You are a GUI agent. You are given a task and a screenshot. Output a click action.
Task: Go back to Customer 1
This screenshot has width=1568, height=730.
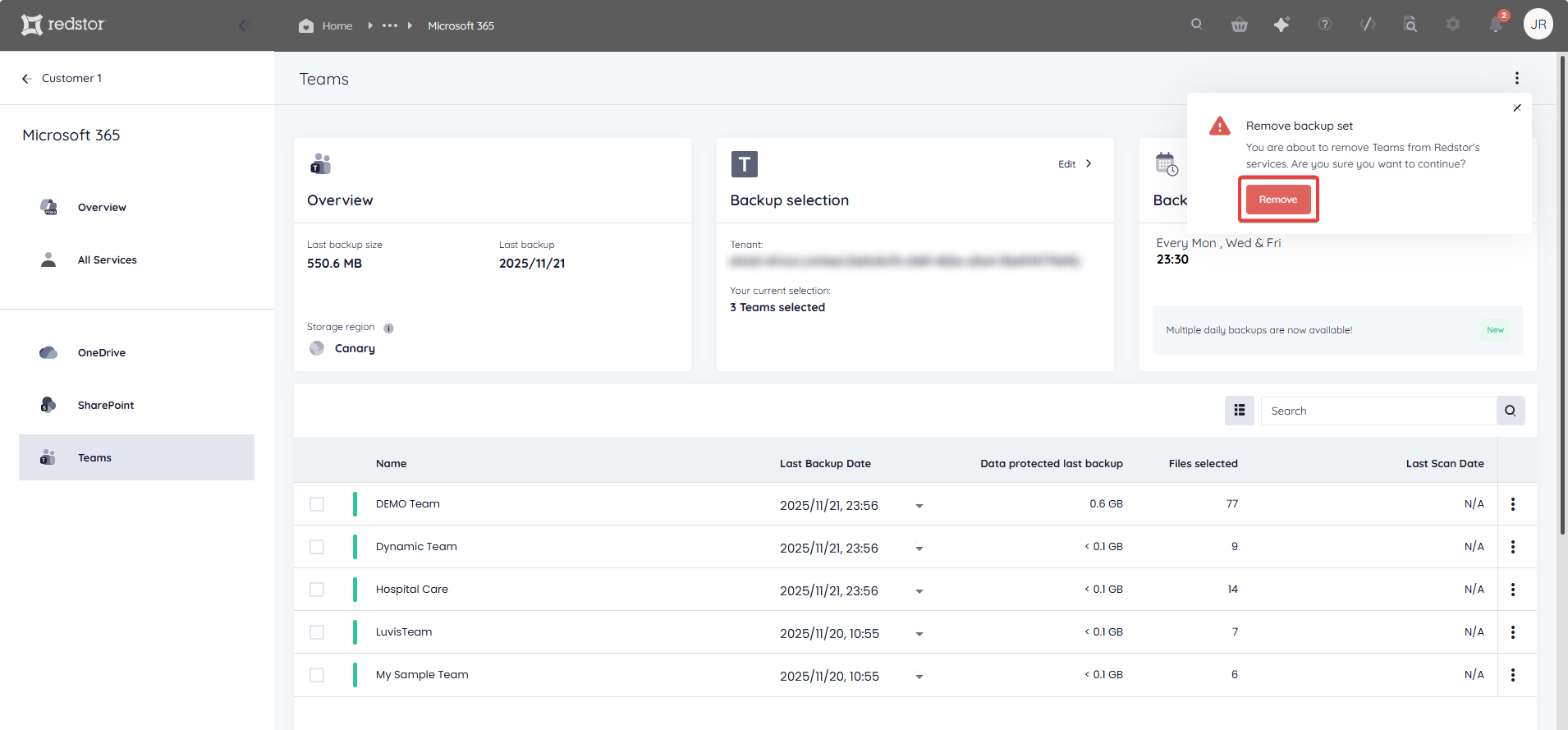coord(62,78)
